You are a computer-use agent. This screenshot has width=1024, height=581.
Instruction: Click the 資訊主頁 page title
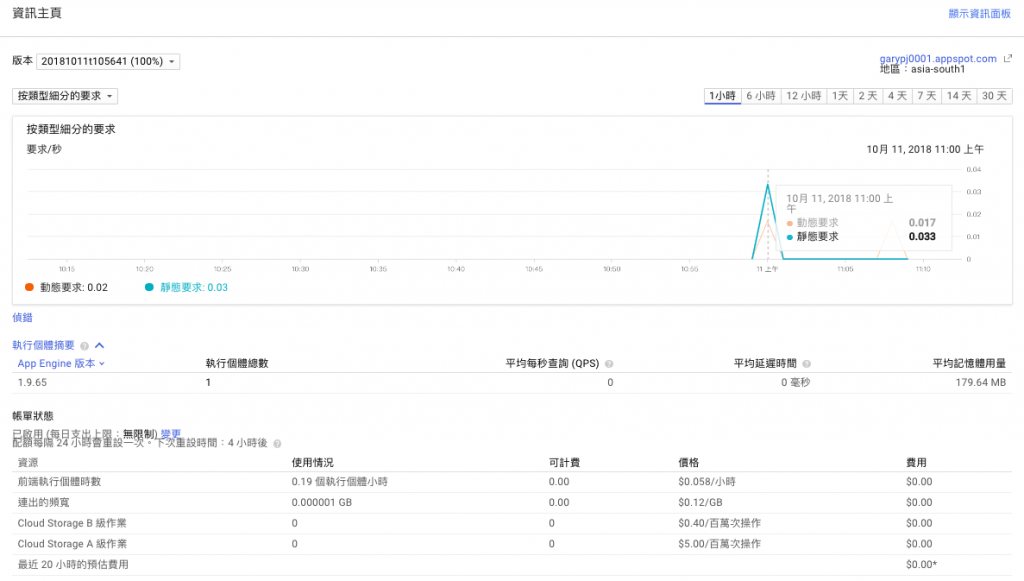[37, 13]
